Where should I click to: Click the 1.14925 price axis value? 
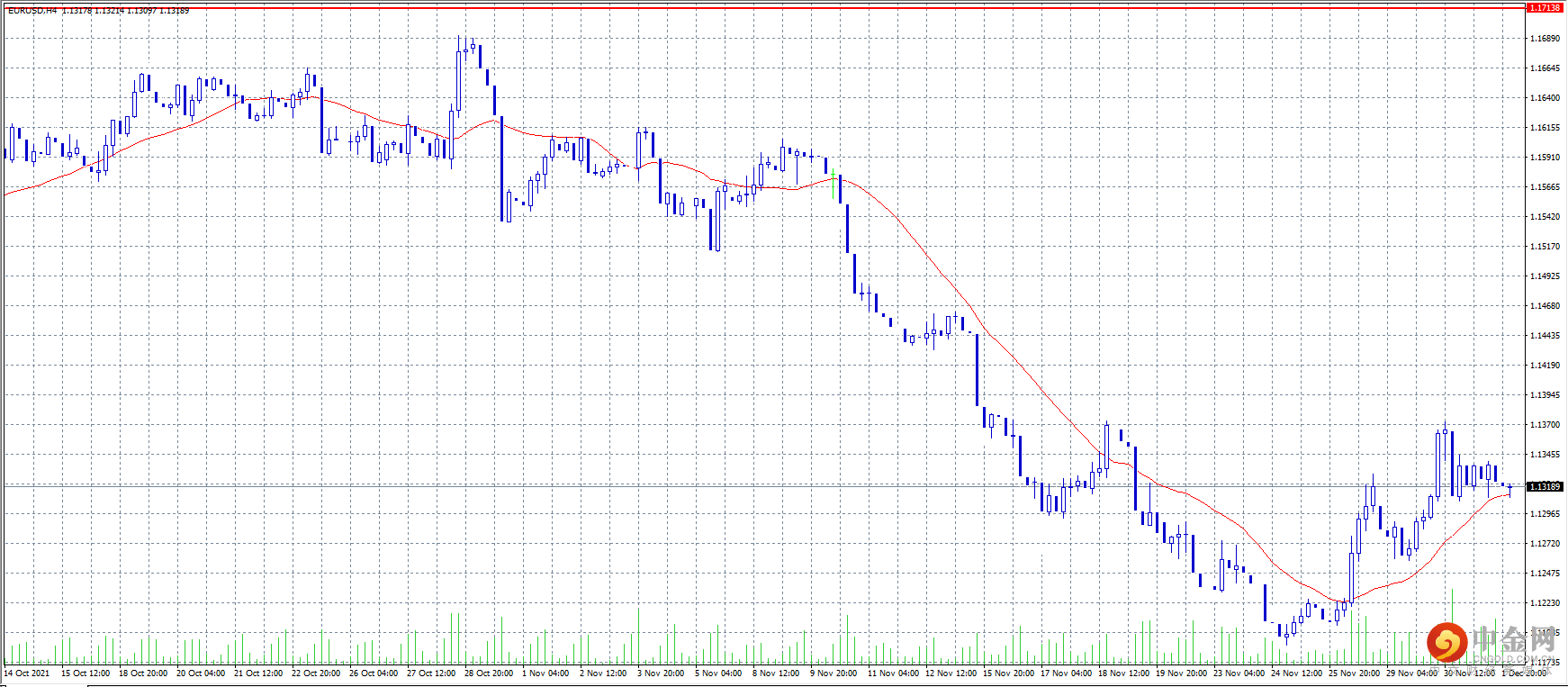(x=1545, y=276)
